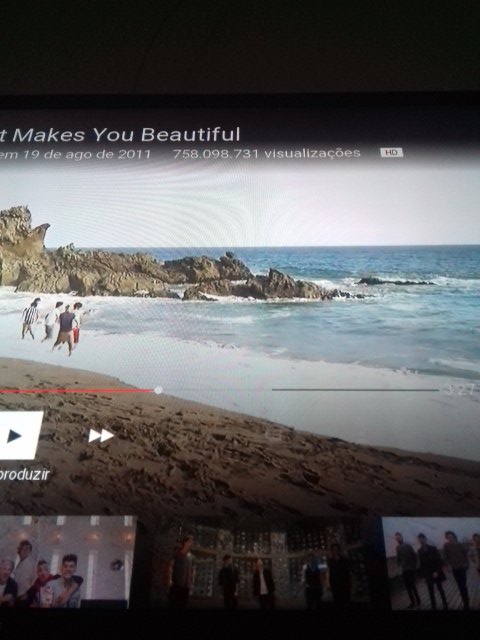480x640 pixels.
Task: Click the duration label '3:27'
Action: pos(459,390)
